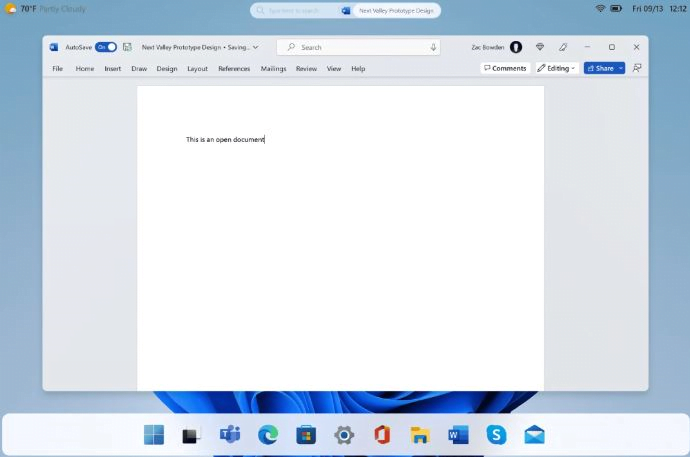The height and width of the screenshot is (457, 690).
Task: Open the File menu
Action: coord(58,69)
